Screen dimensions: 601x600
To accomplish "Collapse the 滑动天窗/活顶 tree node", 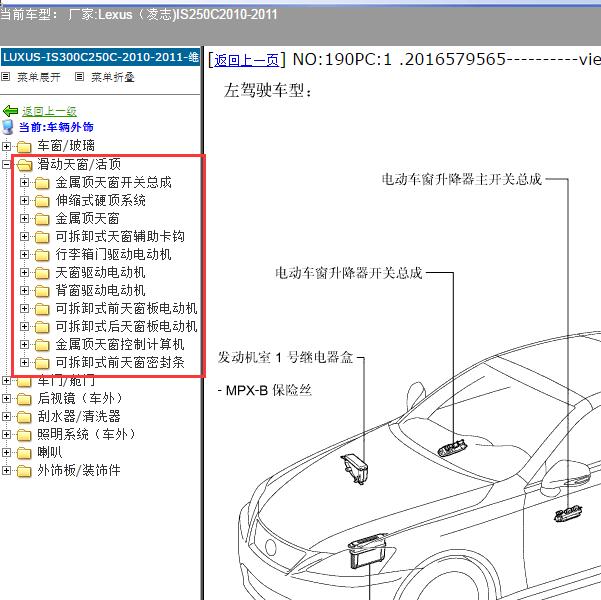I will pos(7,164).
